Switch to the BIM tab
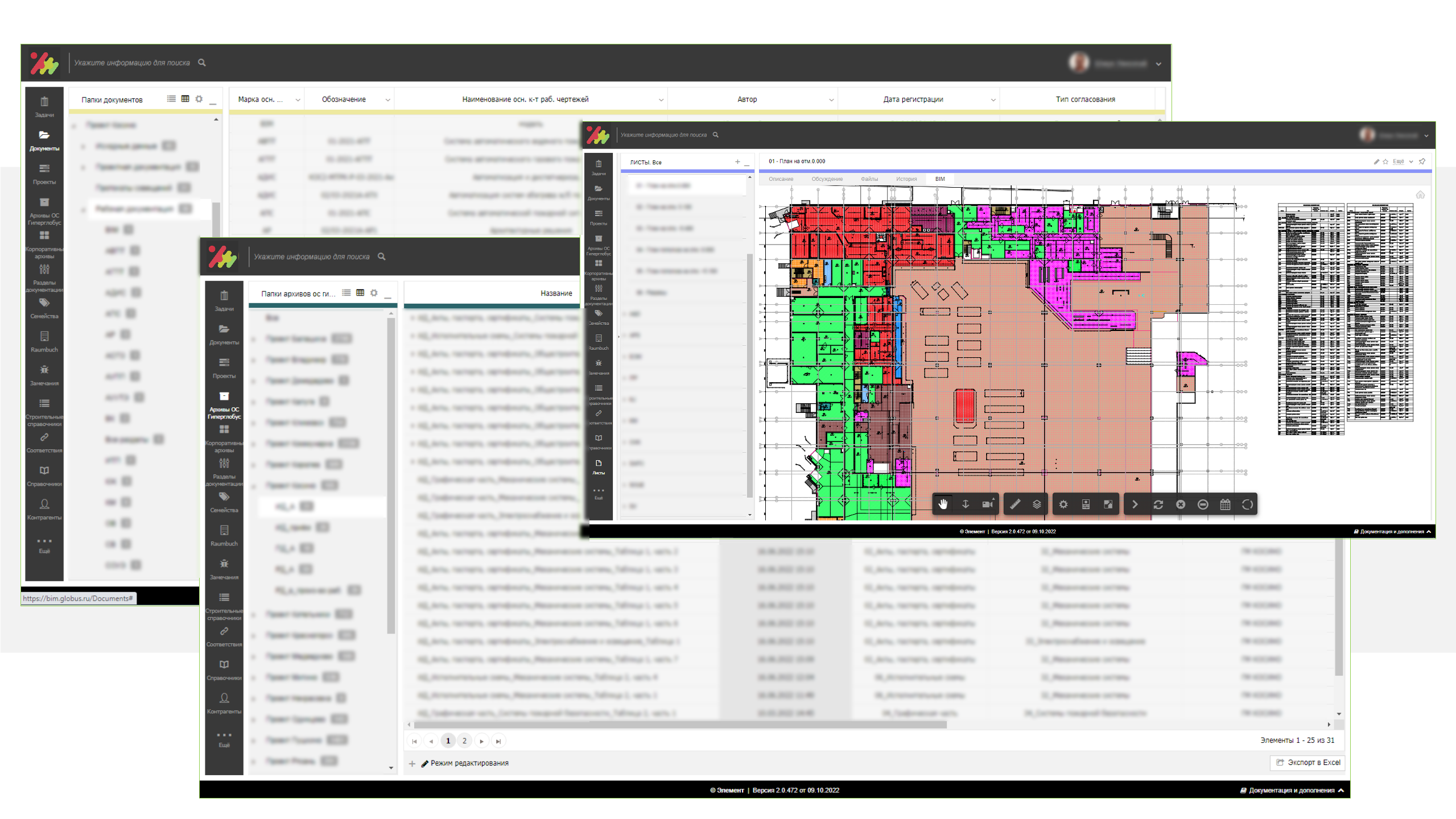 pos(939,179)
